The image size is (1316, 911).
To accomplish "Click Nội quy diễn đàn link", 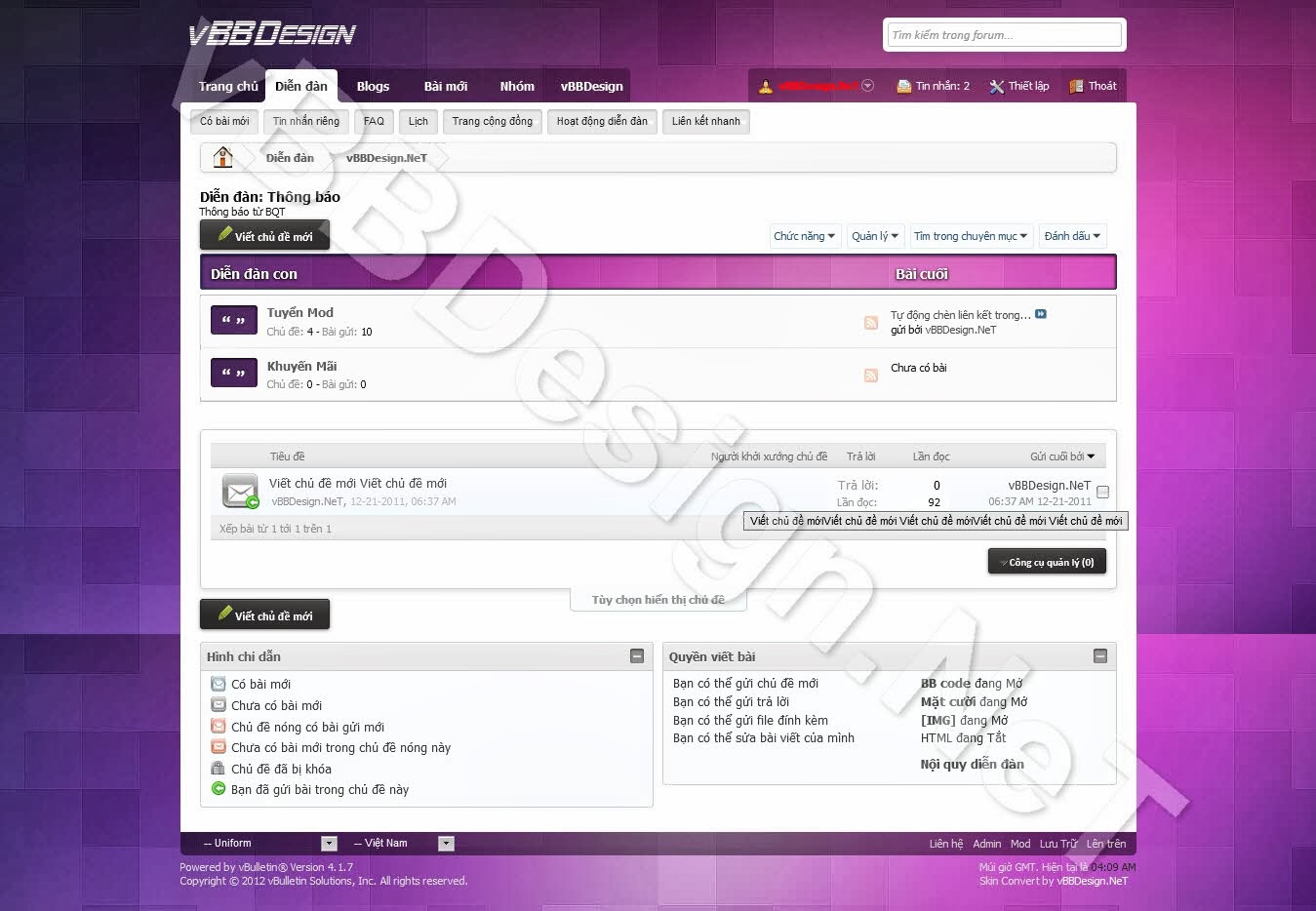I will tap(972, 764).
